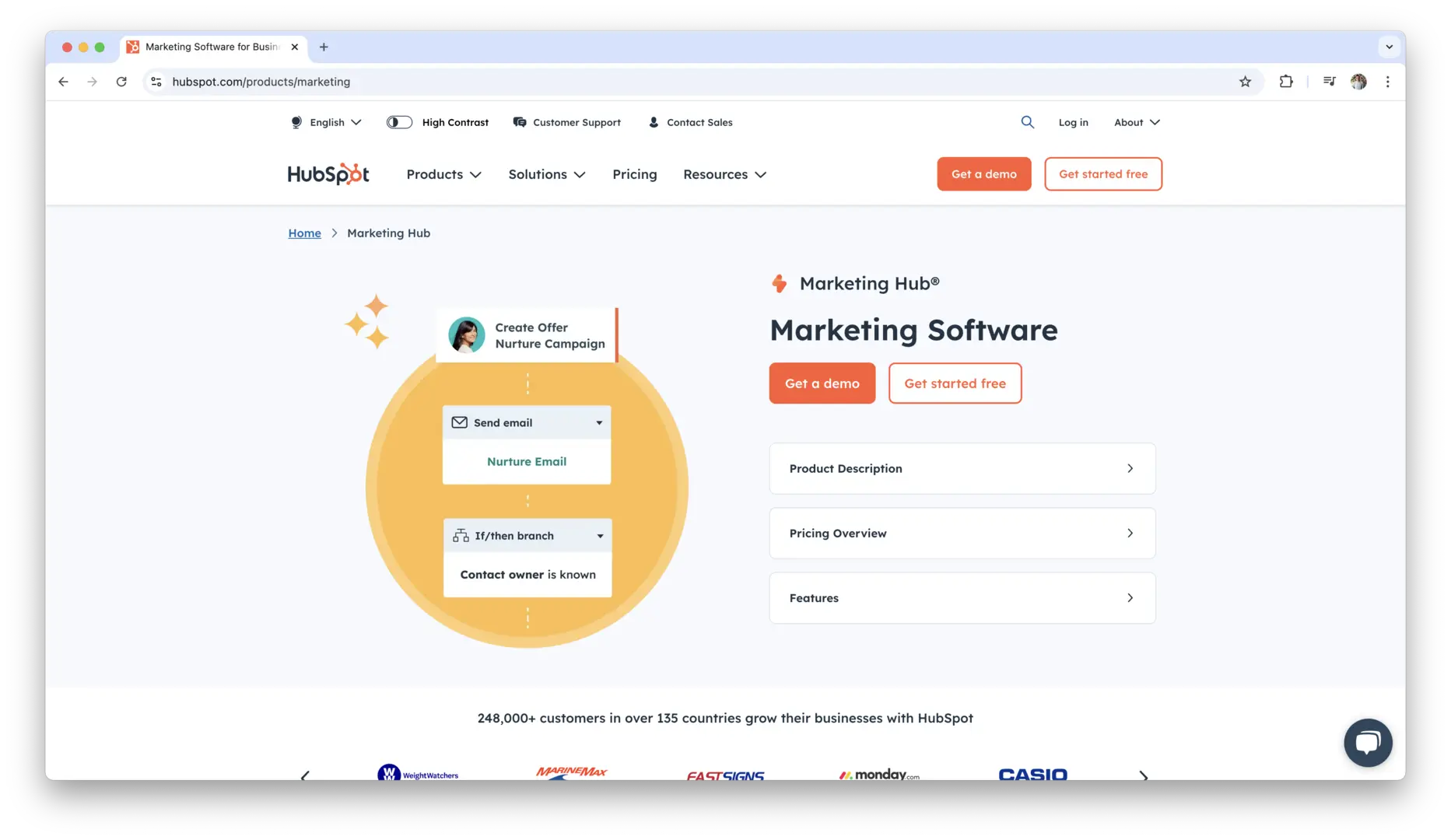The image size is (1451, 840).
Task: Click the header Get a demo button
Action: tap(983, 173)
